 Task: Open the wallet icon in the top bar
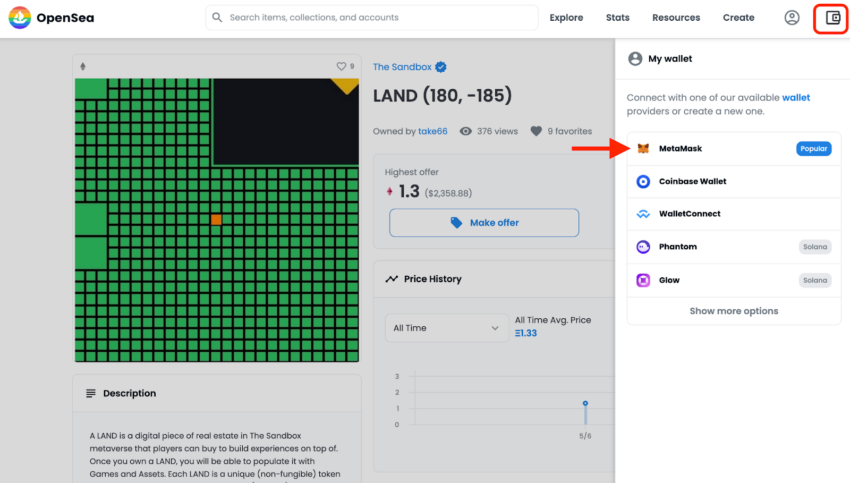[x=833, y=18]
